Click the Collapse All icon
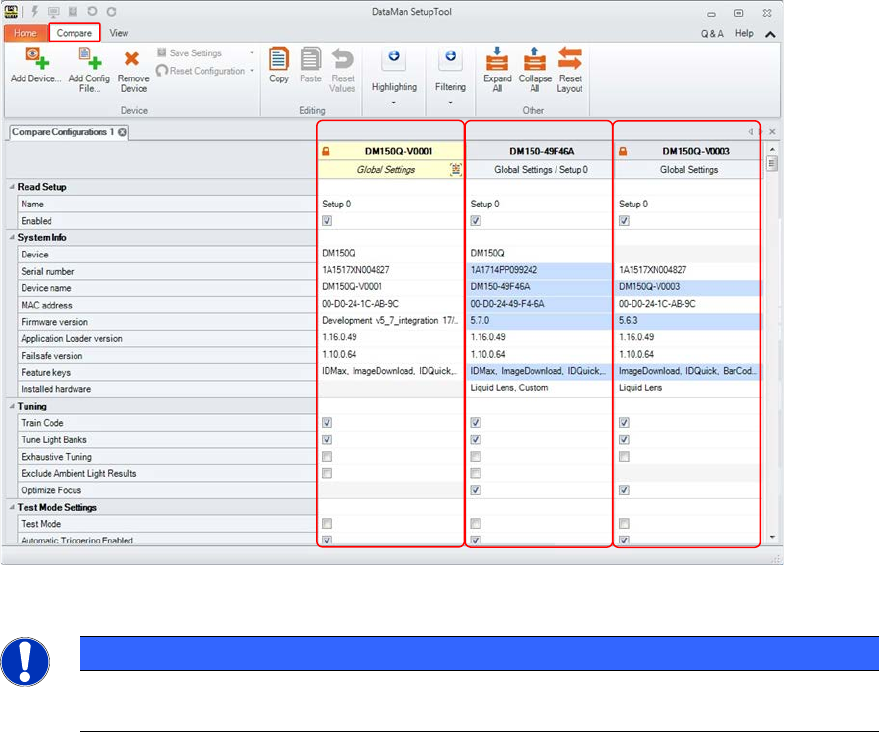Image resolution: width=879 pixels, height=732 pixels. 535,59
